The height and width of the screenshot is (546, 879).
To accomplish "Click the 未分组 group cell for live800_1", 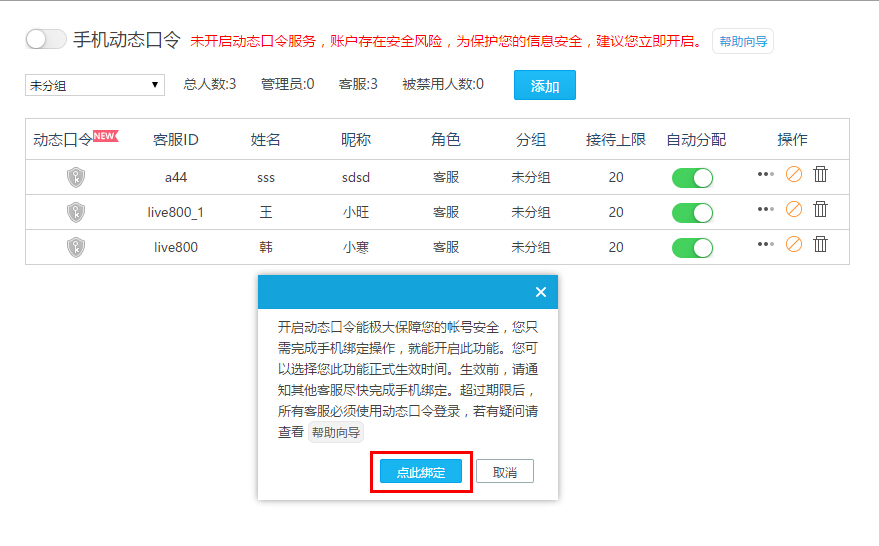I will point(531,212).
